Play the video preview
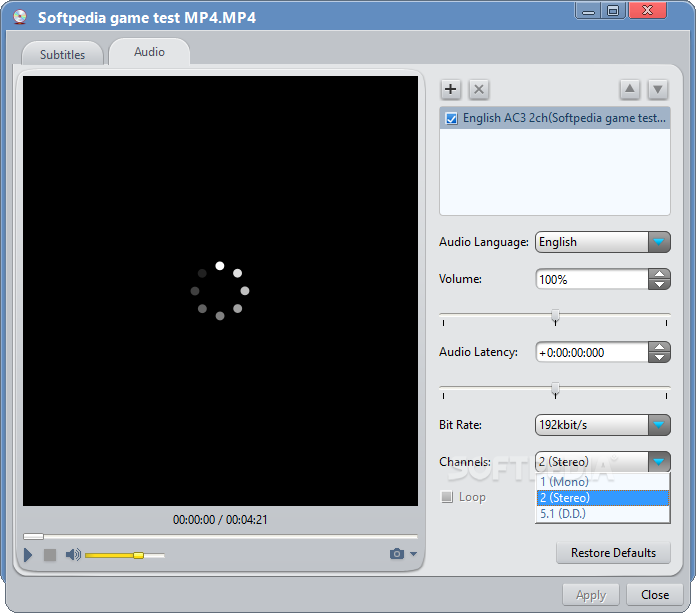The width and height of the screenshot is (696, 613). 28,555
